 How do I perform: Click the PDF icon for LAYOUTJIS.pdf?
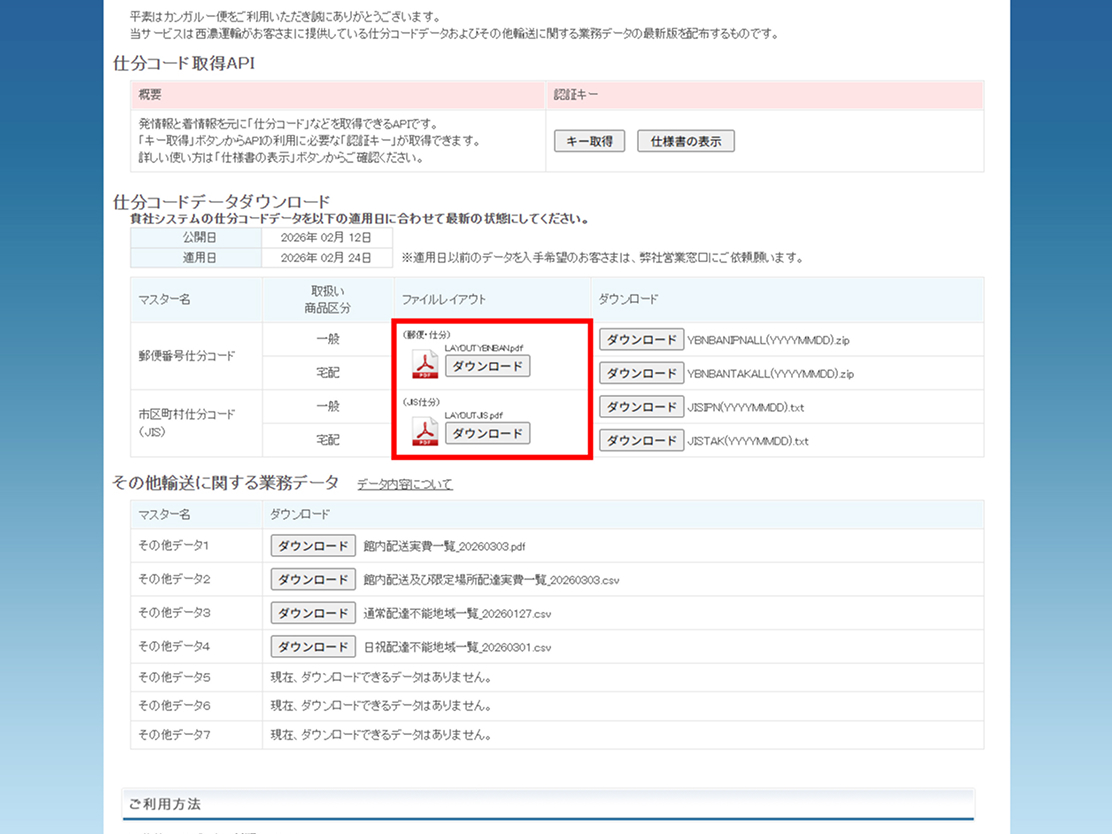(x=425, y=432)
